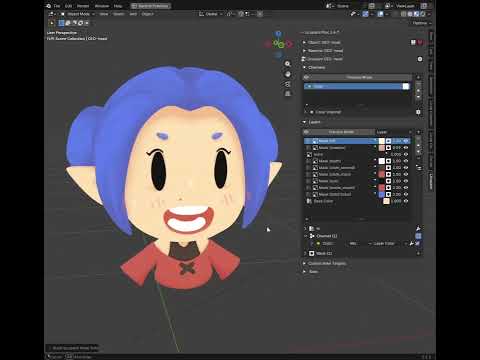Open the Options popover in the viewport header
The width and height of the screenshot is (480, 360).
point(421,23)
